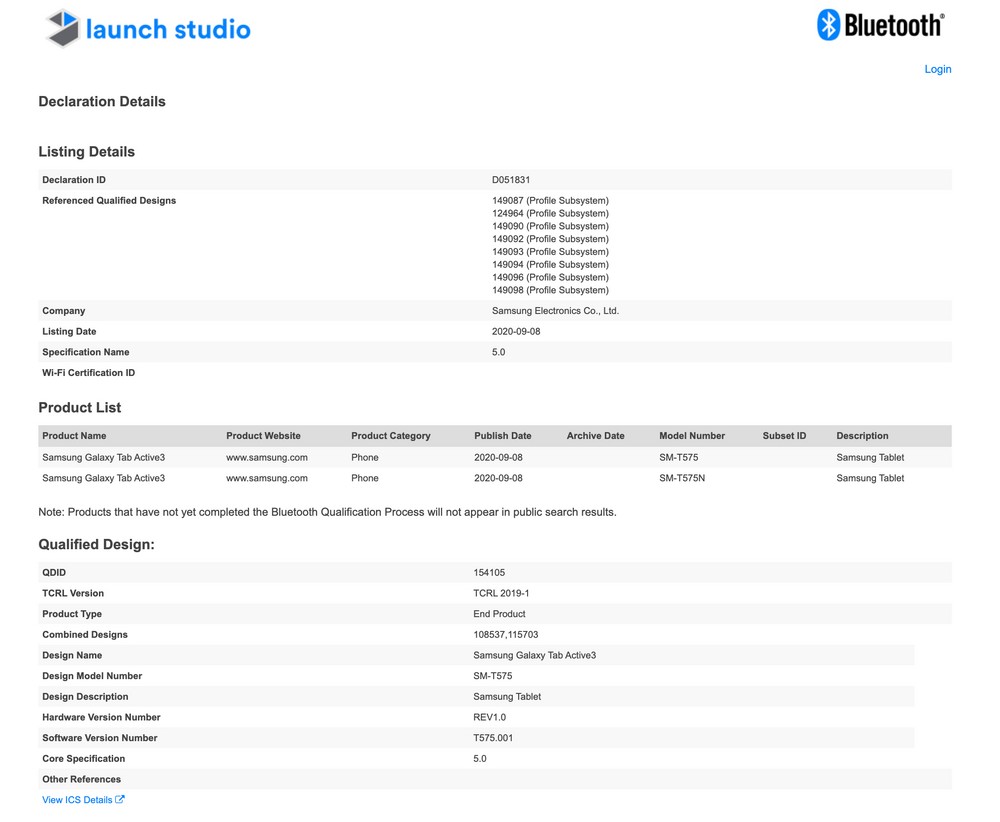Click the Listing Date value 2020-09-08

coord(516,331)
